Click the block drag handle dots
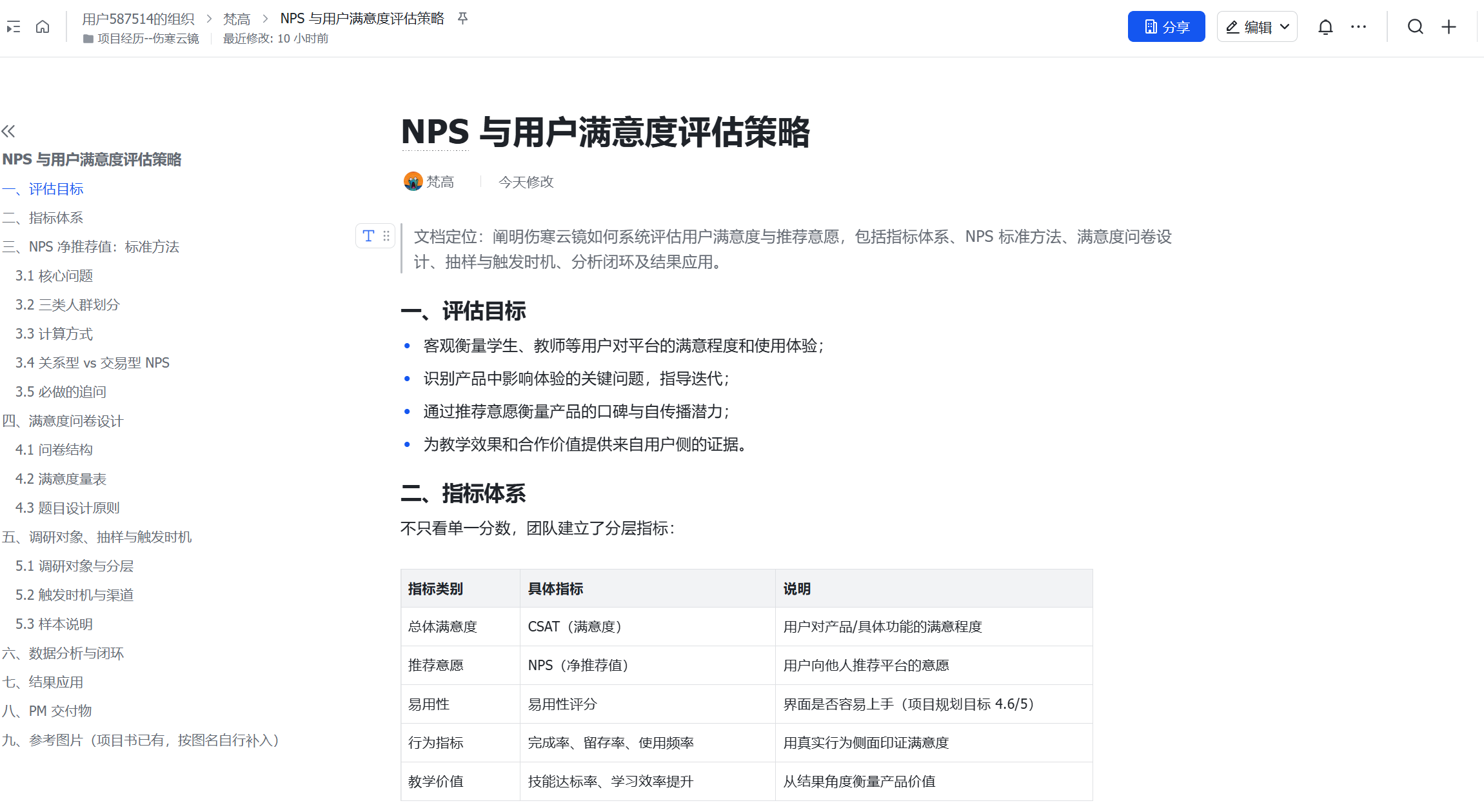Image resolution: width=1484 pixels, height=812 pixels. [386, 236]
